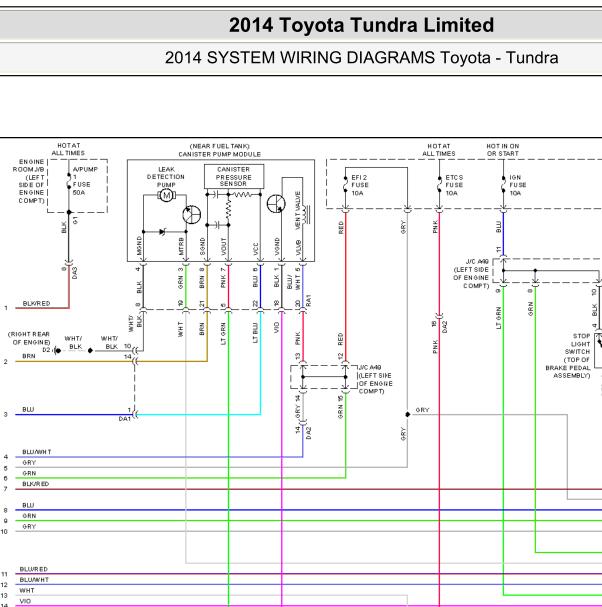The image size is (602, 607).
Task: Click the "(RIGHT REAR OF ENGINE)" ground note
Action: click(x=29, y=338)
